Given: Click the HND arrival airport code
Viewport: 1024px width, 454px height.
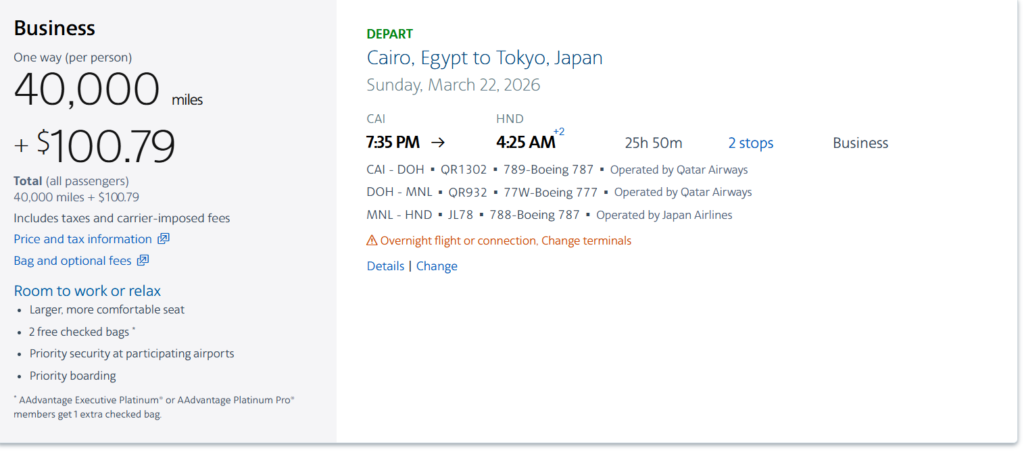Looking at the screenshot, I should (510, 119).
